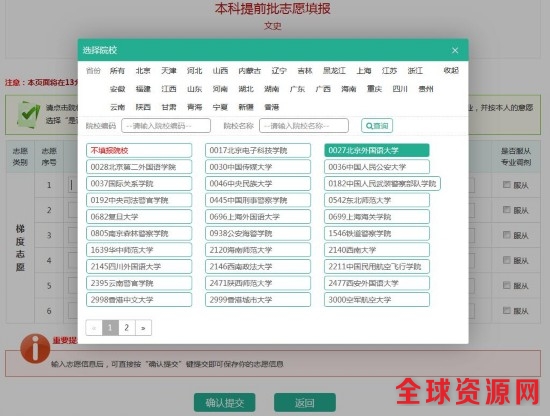
Task: Select pagination page 1
Action: [x=110, y=328]
